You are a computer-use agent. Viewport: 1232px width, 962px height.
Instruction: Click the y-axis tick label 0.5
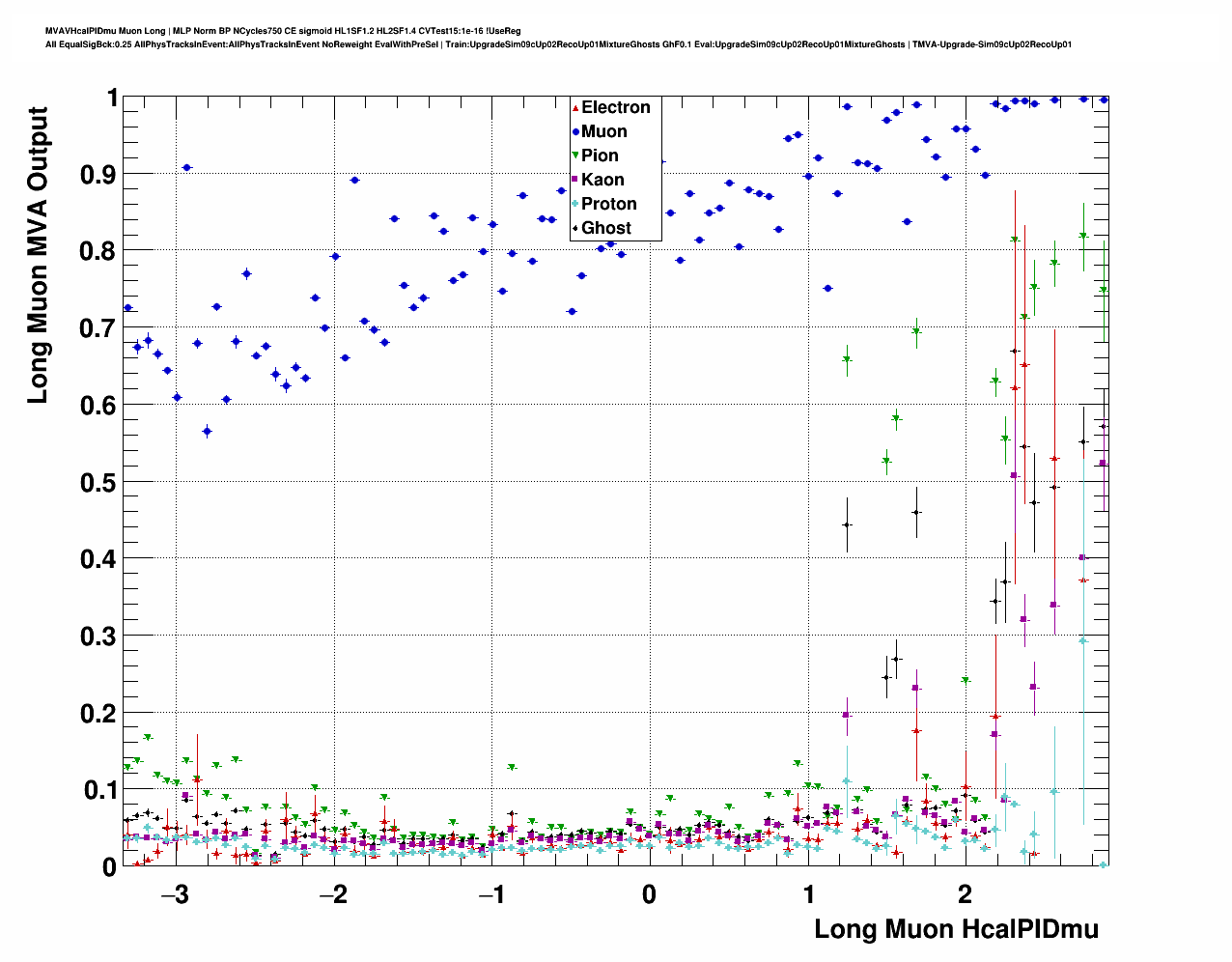click(99, 483)
